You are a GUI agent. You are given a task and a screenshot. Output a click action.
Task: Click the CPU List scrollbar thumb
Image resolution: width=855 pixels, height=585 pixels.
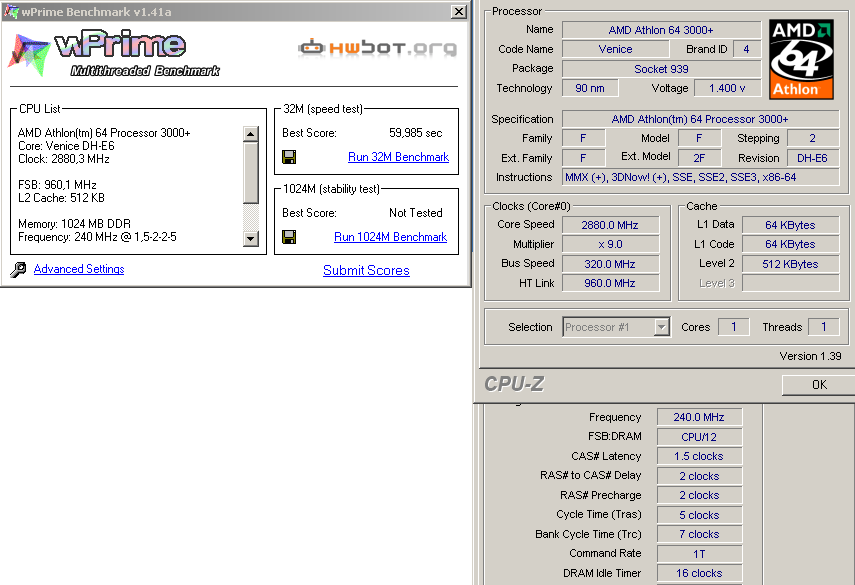tap(251, 172)
